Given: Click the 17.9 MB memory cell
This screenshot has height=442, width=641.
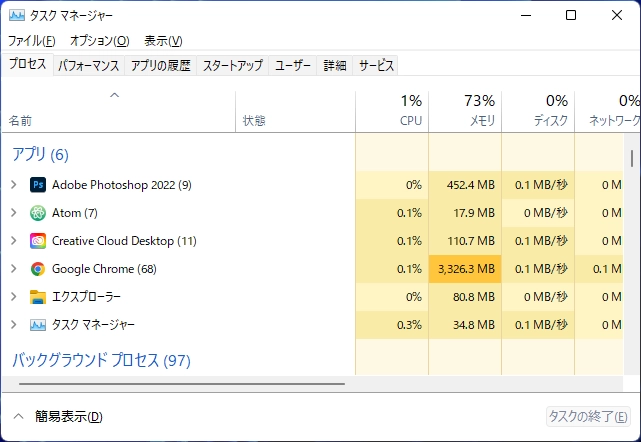Looking at the screenshot, I should click(x=465, y=213).
